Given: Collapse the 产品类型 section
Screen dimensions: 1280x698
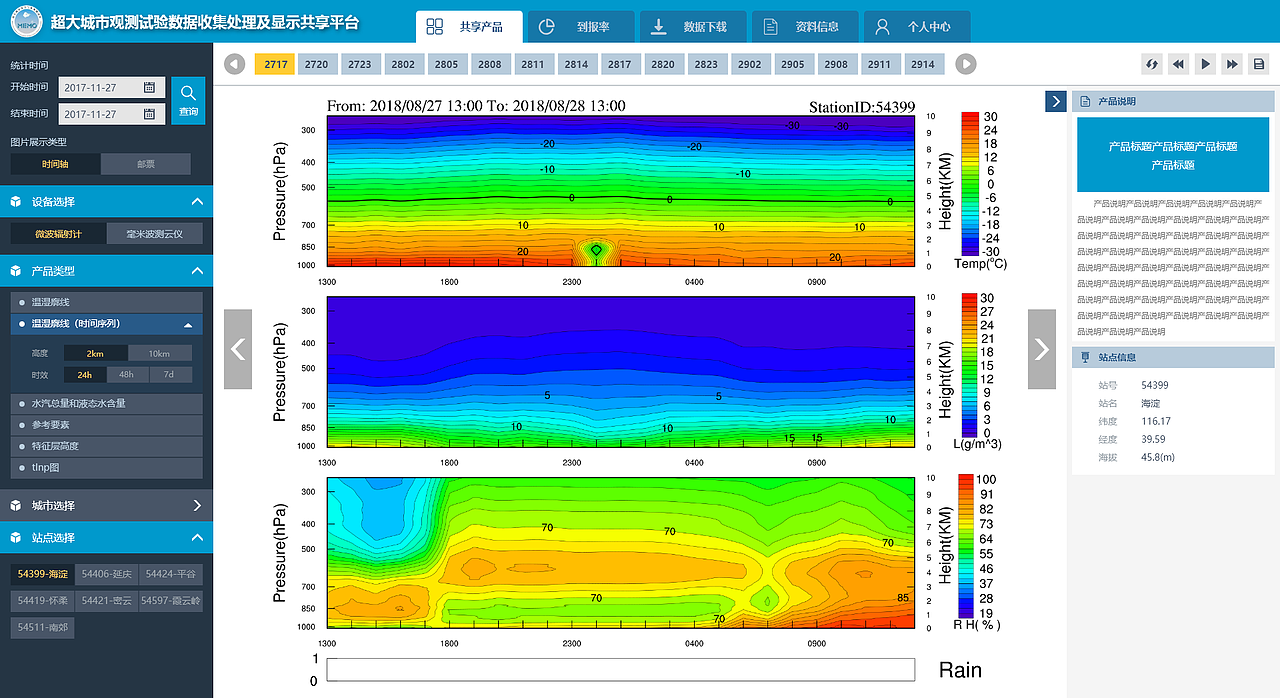Looking at the screenshot, I should pyautogui.click(x=196, y=271).
